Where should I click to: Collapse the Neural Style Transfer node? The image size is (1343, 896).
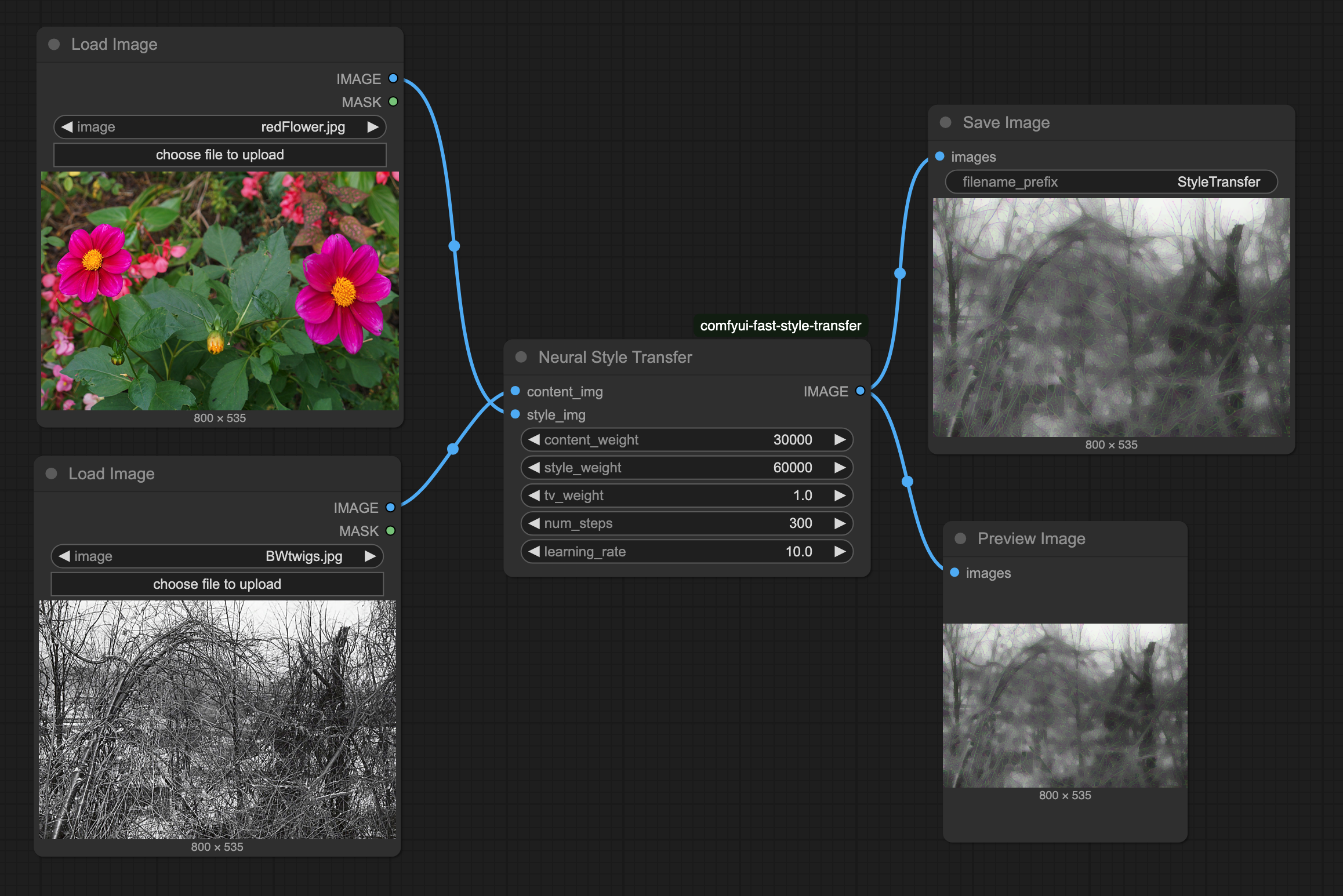[521, 356]
